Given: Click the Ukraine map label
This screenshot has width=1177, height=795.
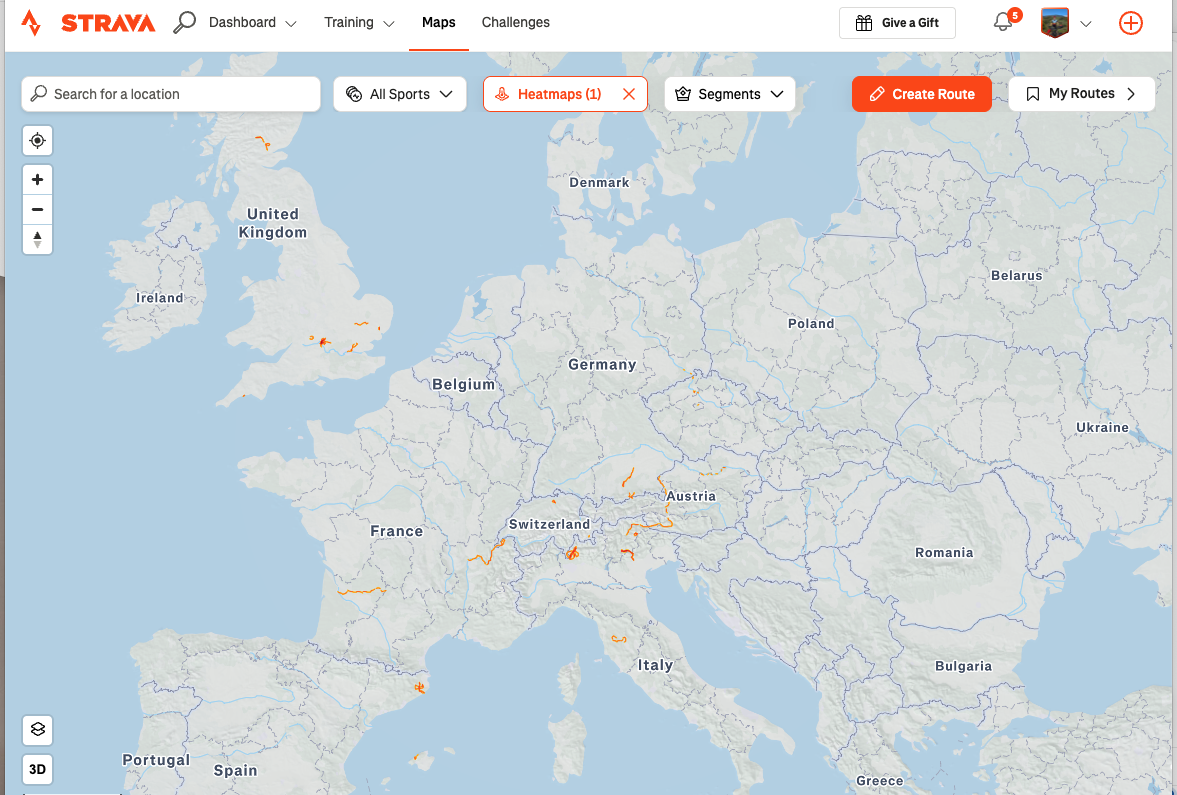Looking at the screenshot, I should pos(1102,427).
